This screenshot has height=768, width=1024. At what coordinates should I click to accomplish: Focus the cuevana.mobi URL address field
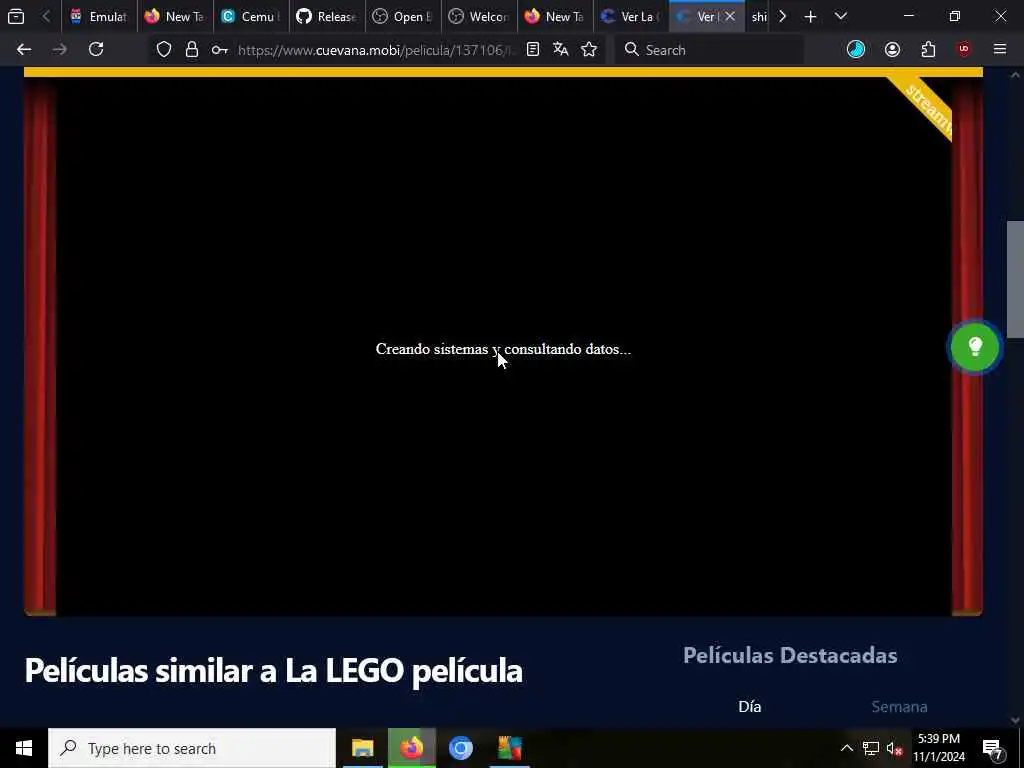point(376,50)
